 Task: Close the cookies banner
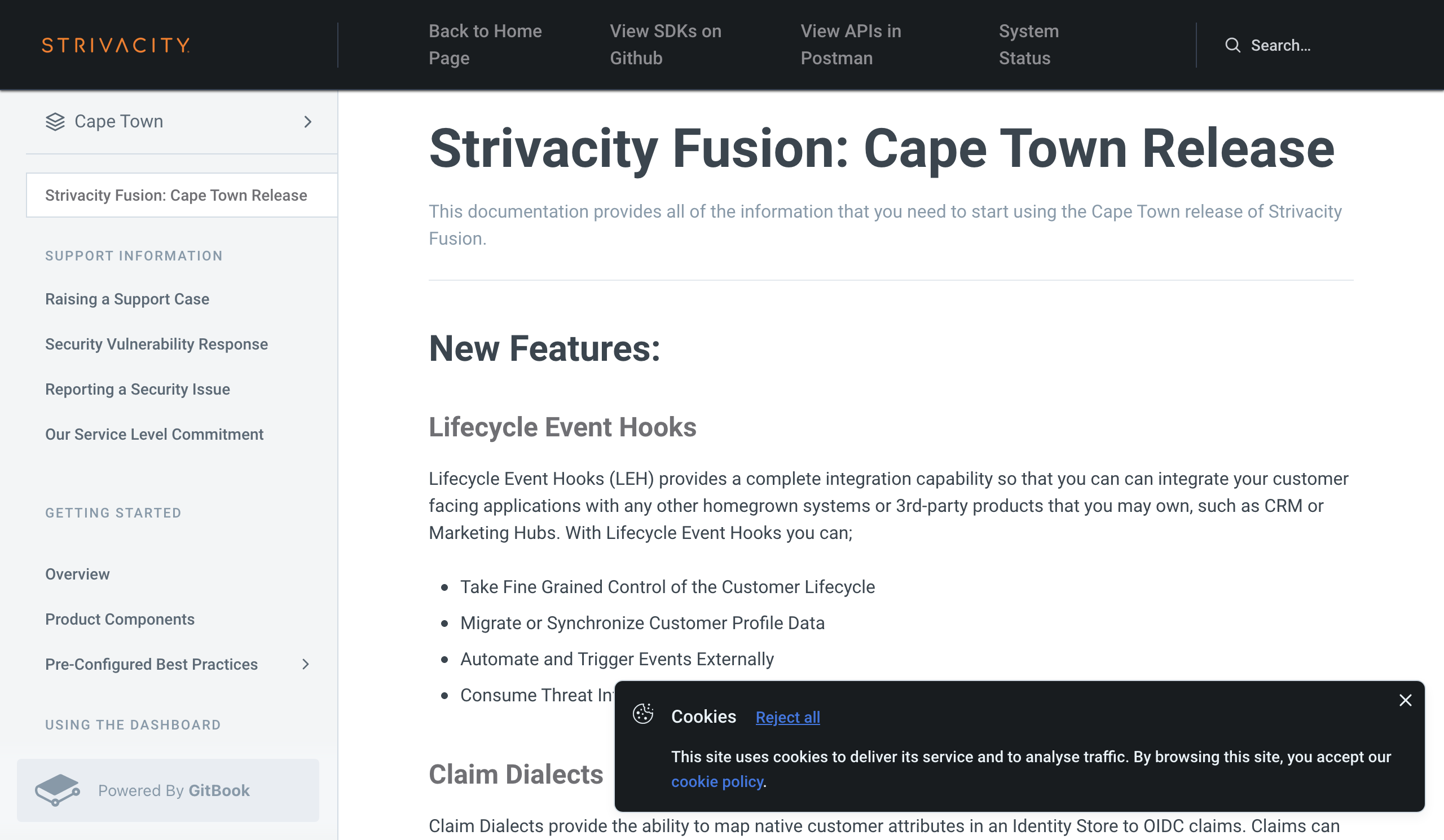1405,700
